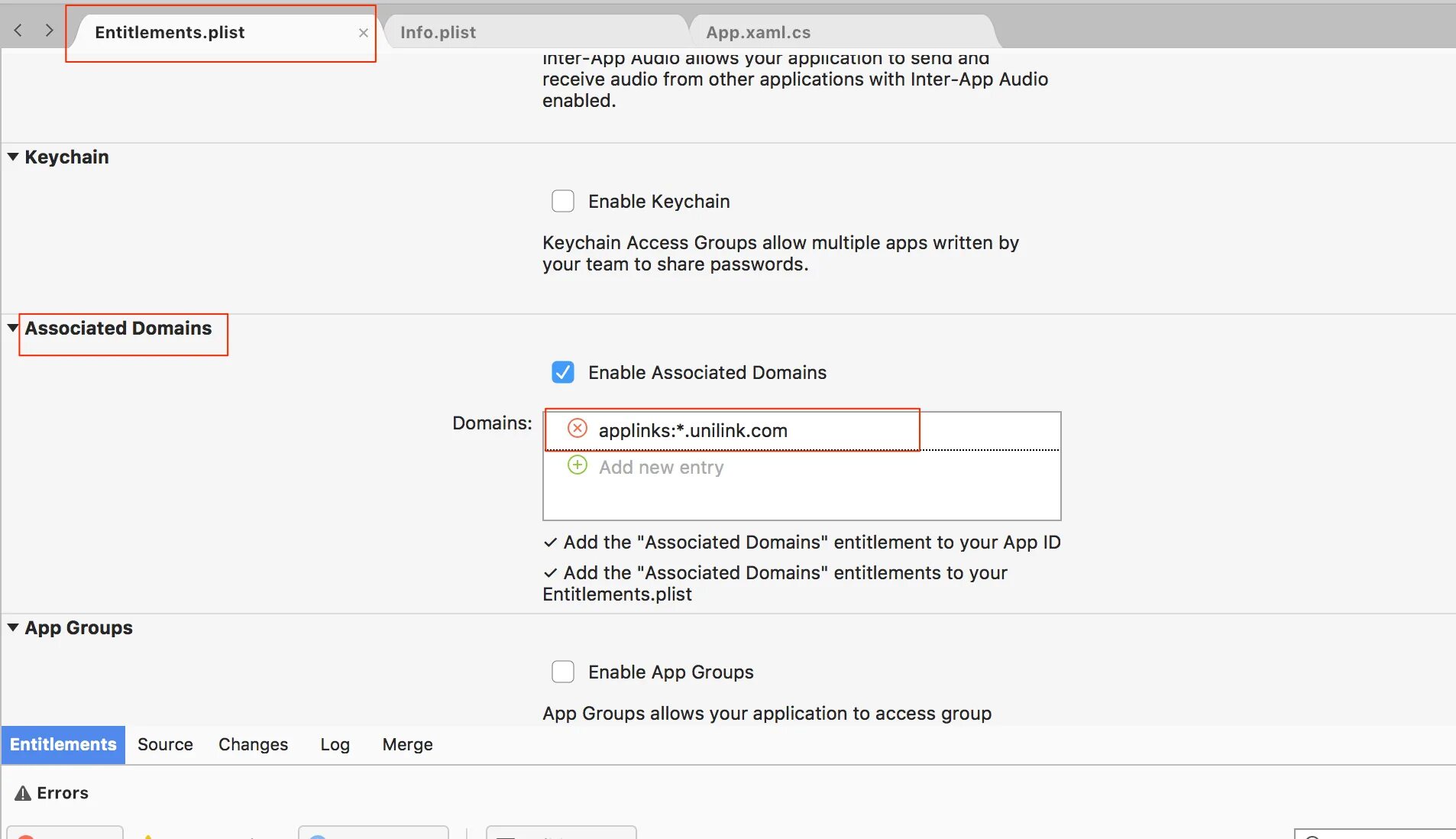Show the Source view

pos(165,744)
